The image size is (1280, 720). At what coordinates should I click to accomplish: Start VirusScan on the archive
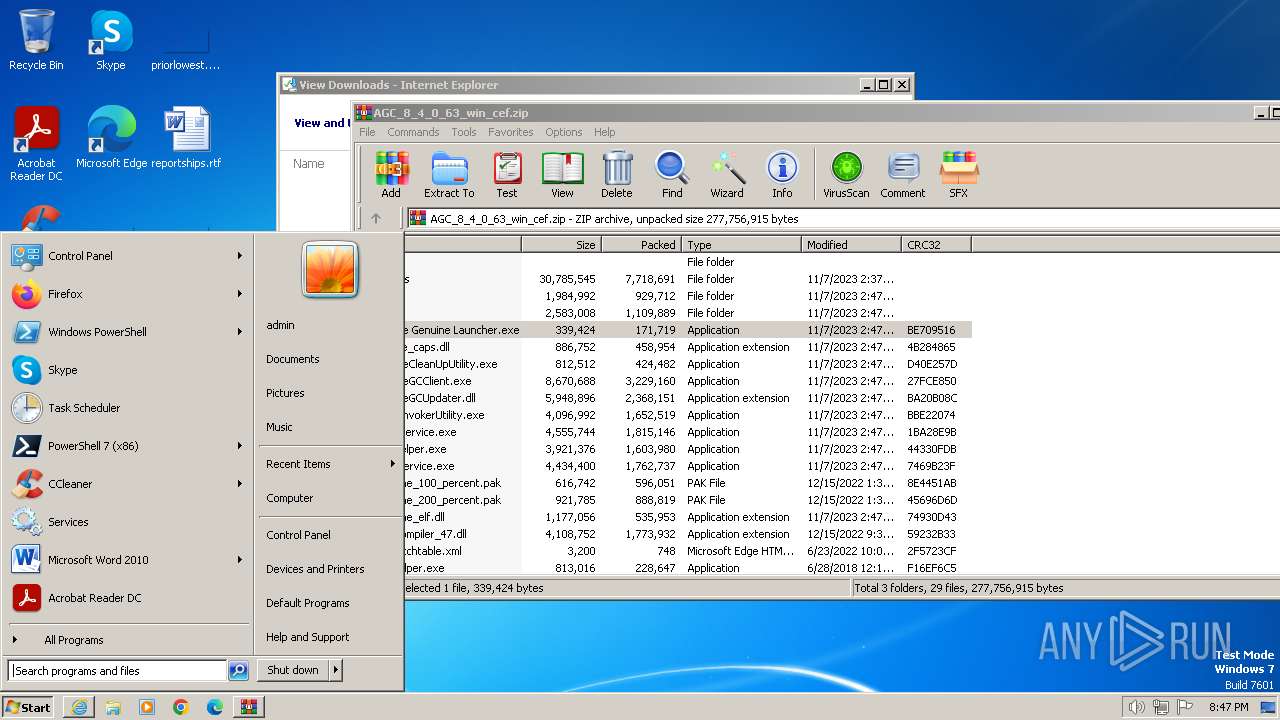click(x=846, y=174)
